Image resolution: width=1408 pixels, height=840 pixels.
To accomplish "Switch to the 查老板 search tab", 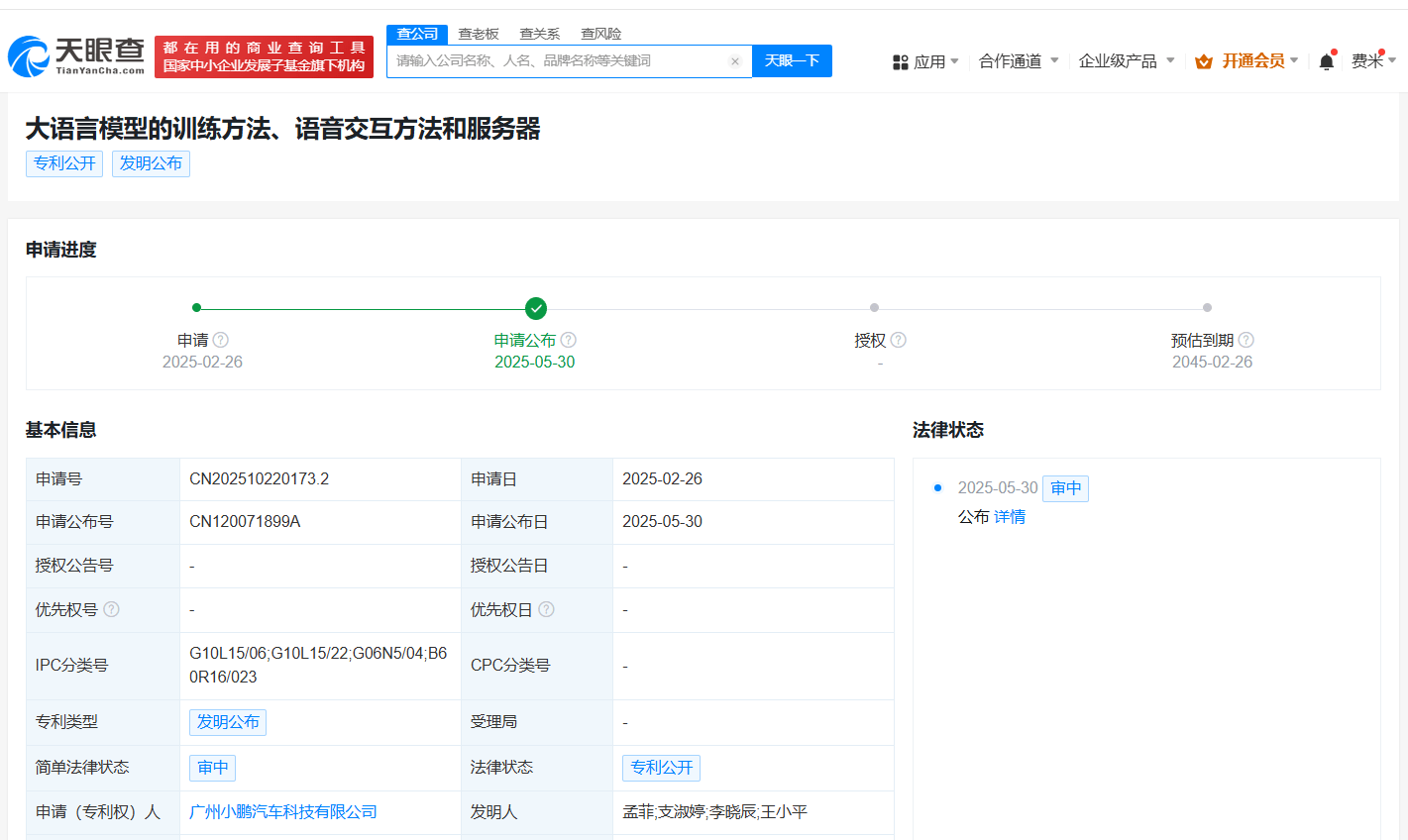I will coord(479,34).
